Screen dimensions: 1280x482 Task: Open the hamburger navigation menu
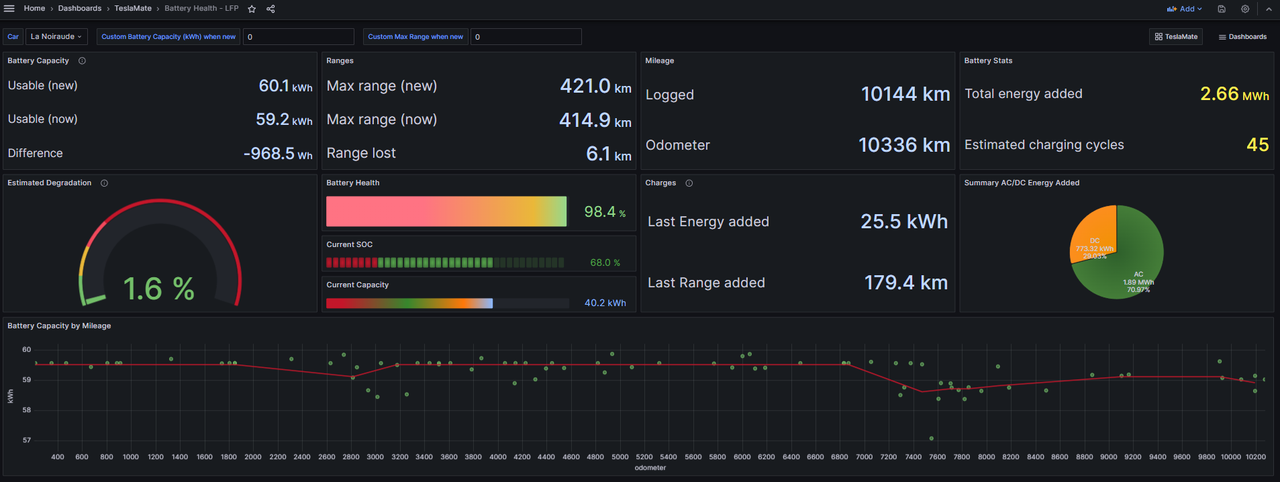[10, 8]
